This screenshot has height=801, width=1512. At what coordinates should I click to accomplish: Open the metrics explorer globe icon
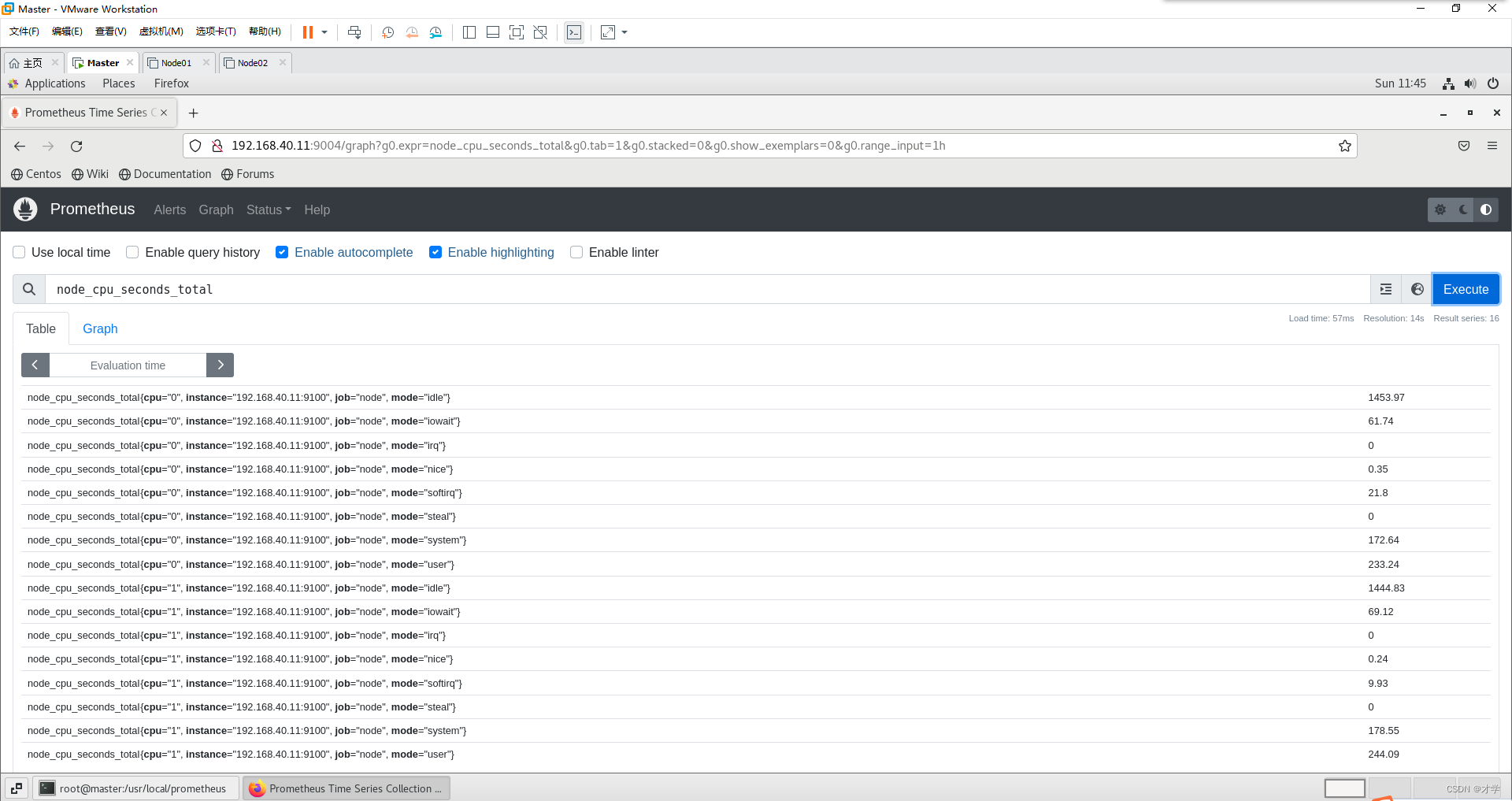click(1417, 289)
